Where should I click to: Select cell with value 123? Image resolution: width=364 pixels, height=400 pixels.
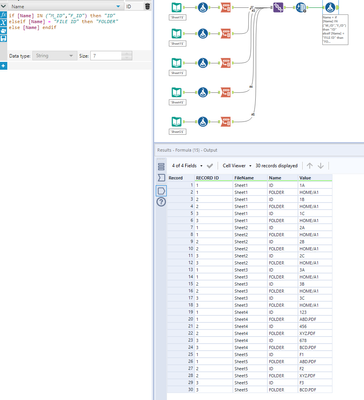(315, 312)
